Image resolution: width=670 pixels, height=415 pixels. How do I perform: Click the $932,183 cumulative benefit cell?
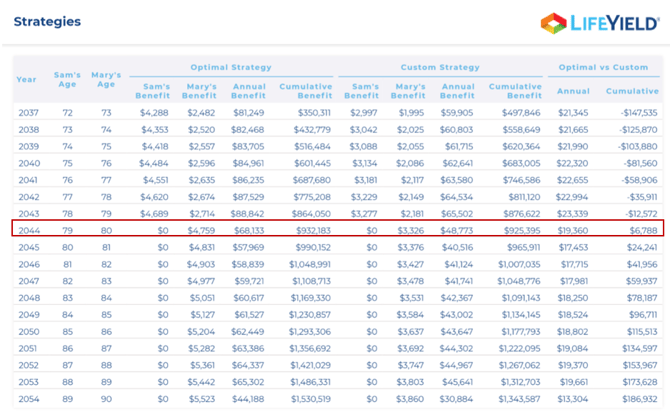pos(313,231)
